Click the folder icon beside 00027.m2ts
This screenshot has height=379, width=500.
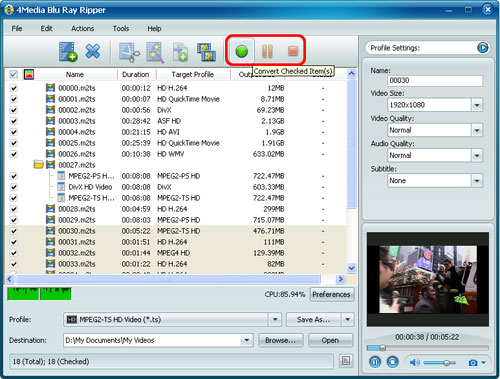tap(39, 164)
